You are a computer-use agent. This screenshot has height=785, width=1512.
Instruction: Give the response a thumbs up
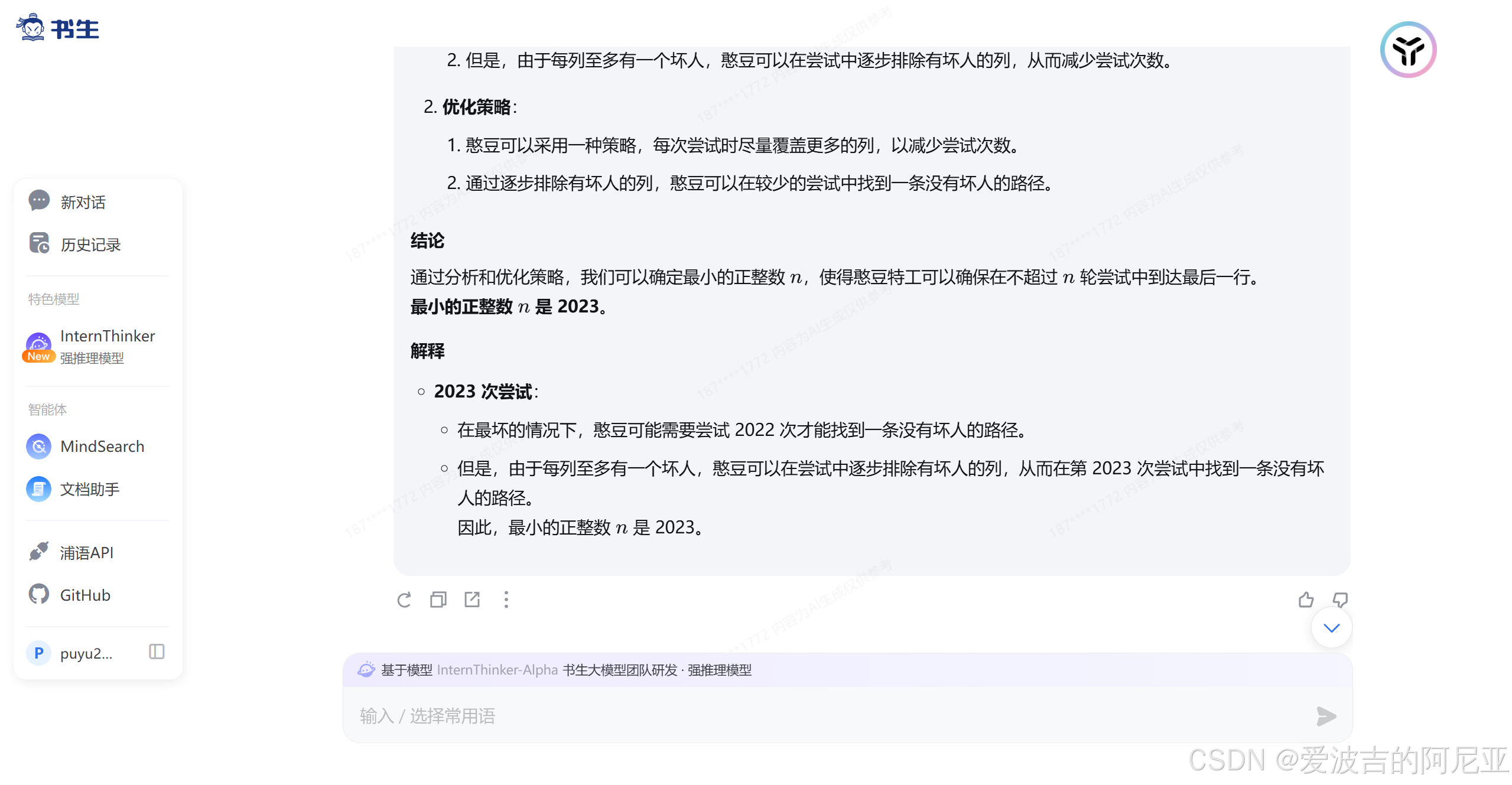(1306, 600)
